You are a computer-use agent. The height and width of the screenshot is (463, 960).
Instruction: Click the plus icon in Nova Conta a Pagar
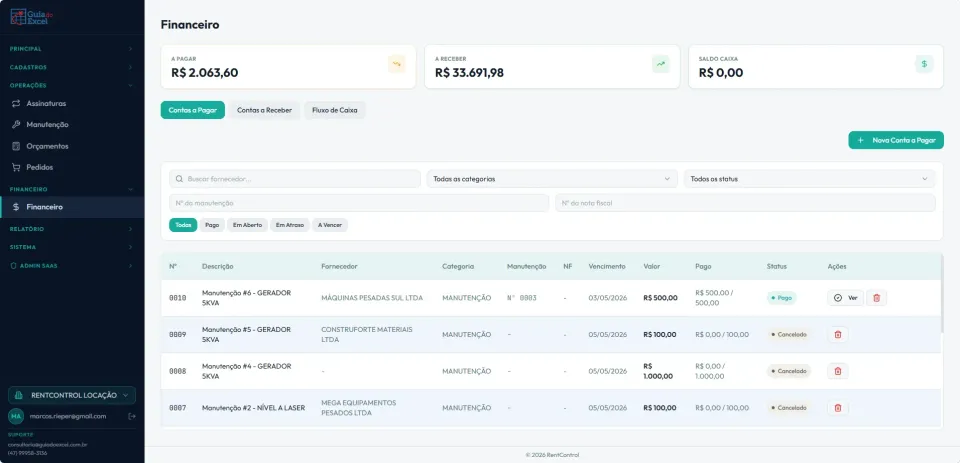tap(860, 140)
